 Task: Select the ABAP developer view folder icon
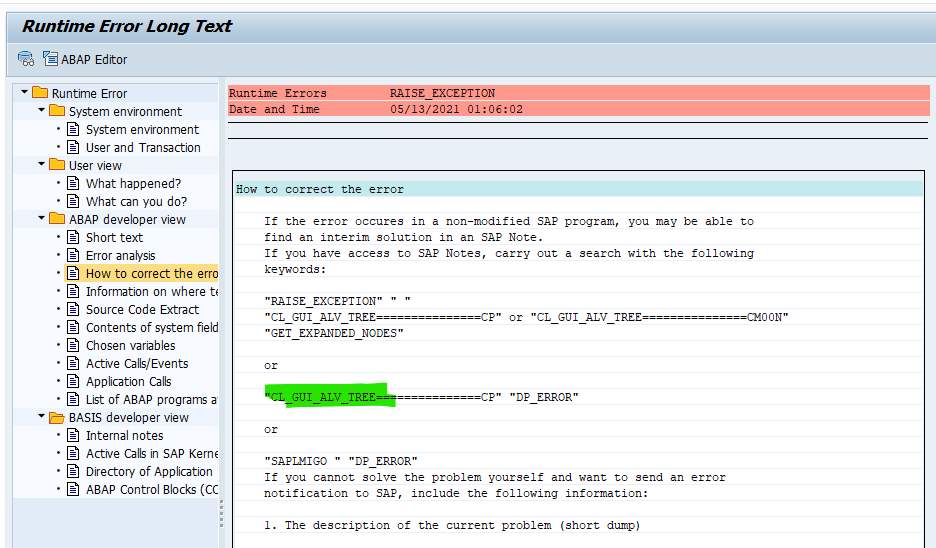pyautogui.click(x=57, y=218)
